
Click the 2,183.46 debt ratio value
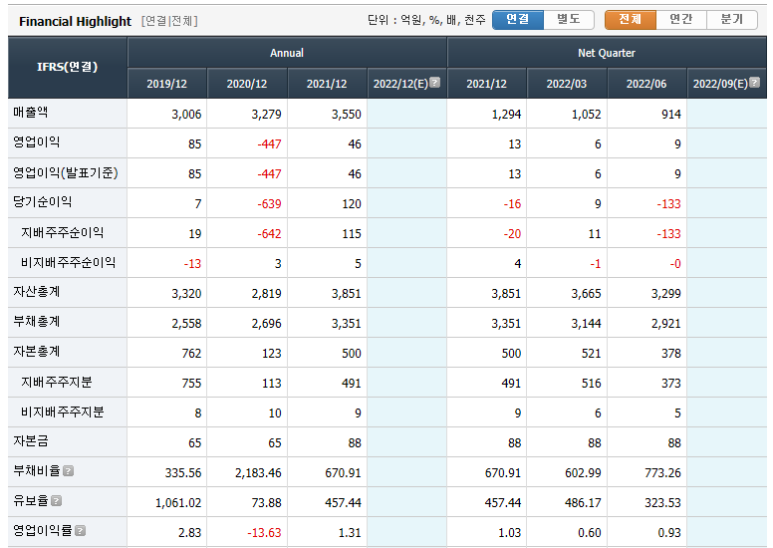coord(258,473)
